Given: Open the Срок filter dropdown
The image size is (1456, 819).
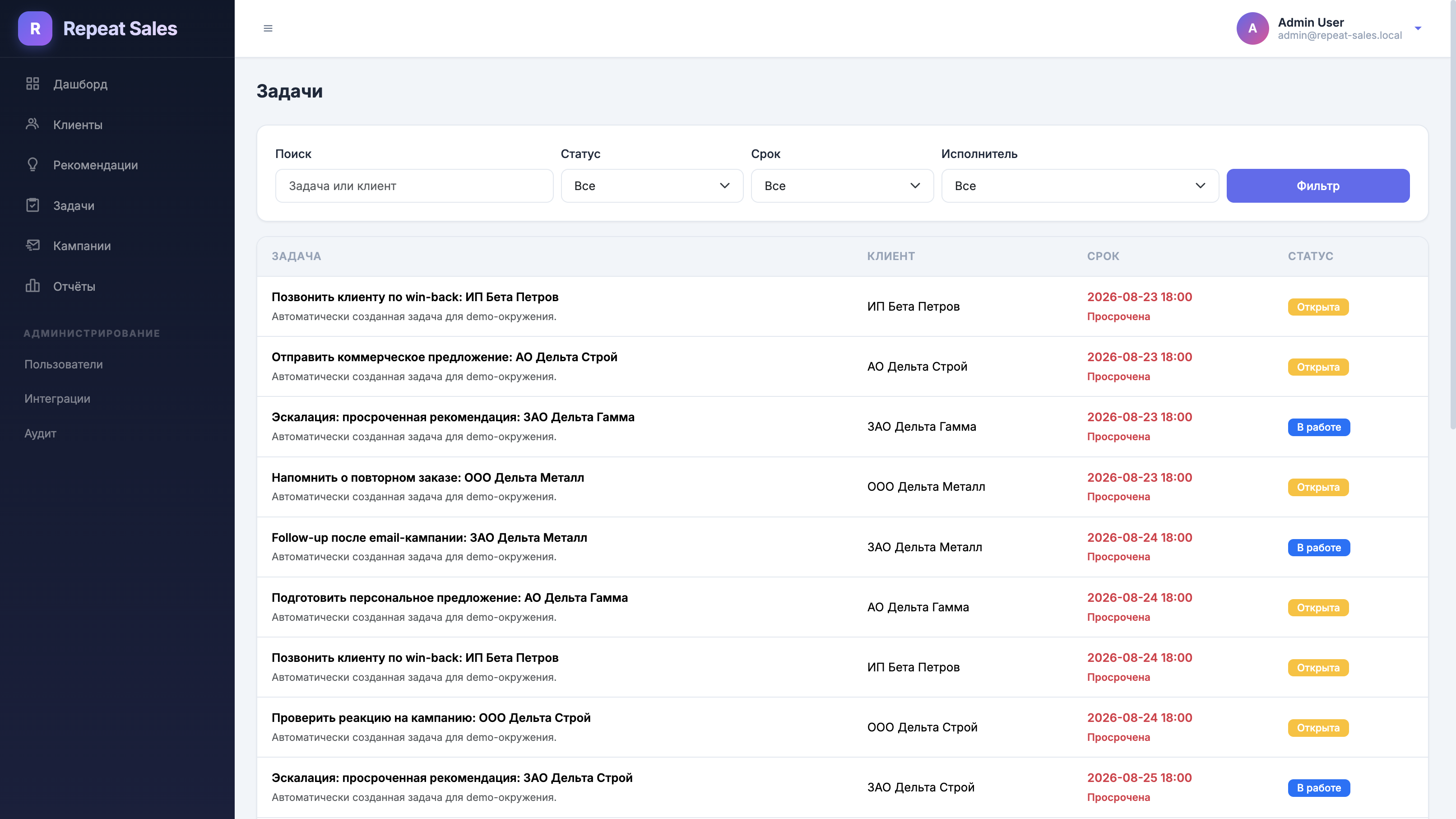Looking at the screenshot, I should 842,186.
